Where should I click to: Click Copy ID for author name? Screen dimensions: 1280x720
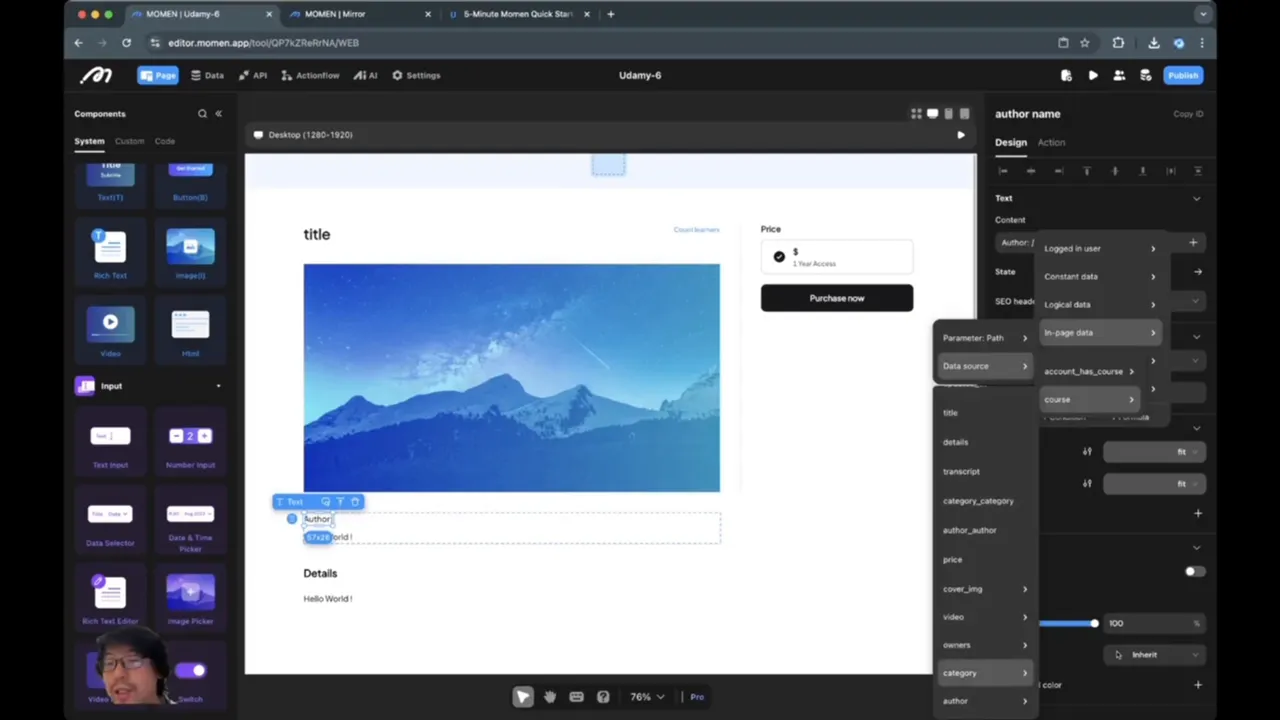tap(1188, 114)
